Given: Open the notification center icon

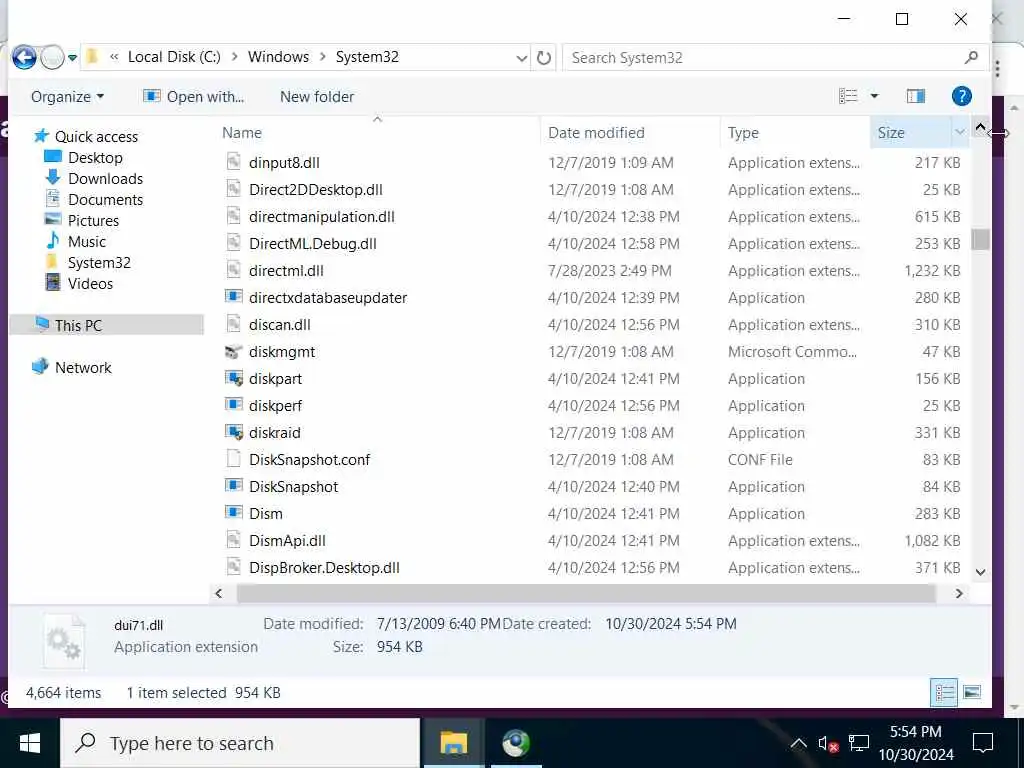Looking at the screenshot, I should click(983, 743).
